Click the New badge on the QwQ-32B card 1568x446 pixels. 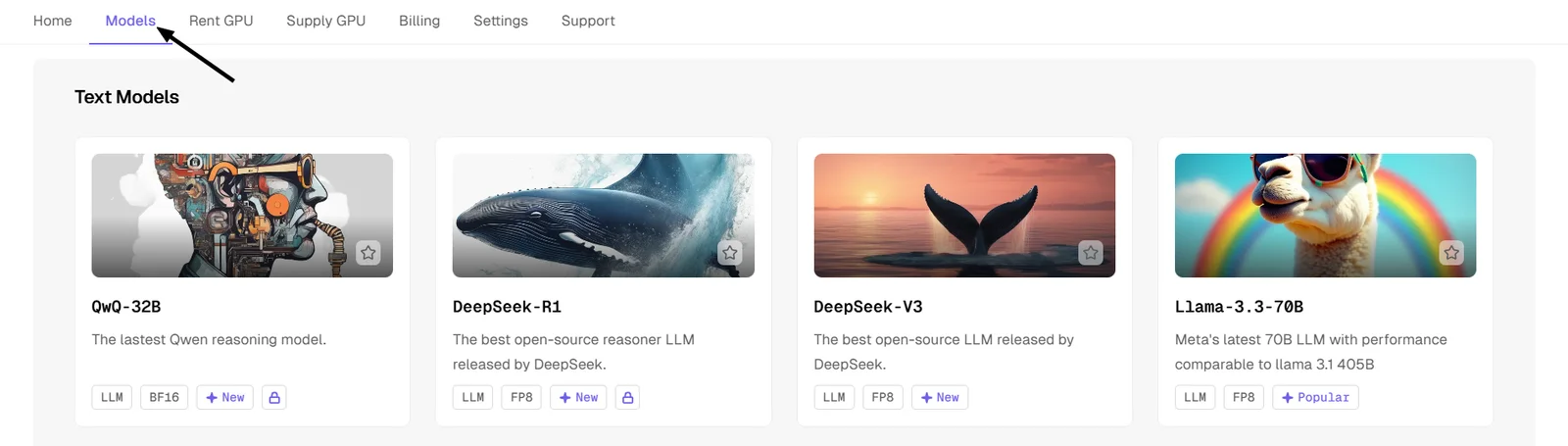coord(225,397)
